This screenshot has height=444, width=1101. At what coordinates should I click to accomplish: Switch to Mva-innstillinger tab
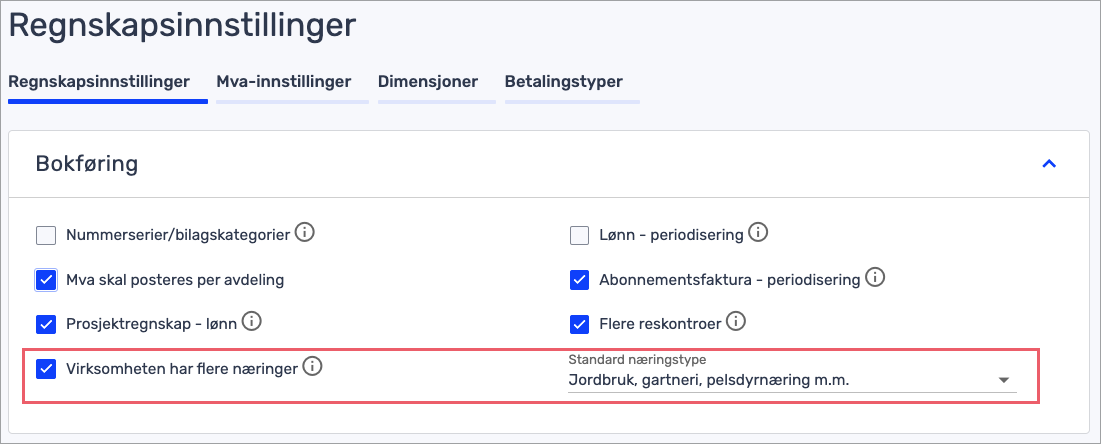coord(283,82)
